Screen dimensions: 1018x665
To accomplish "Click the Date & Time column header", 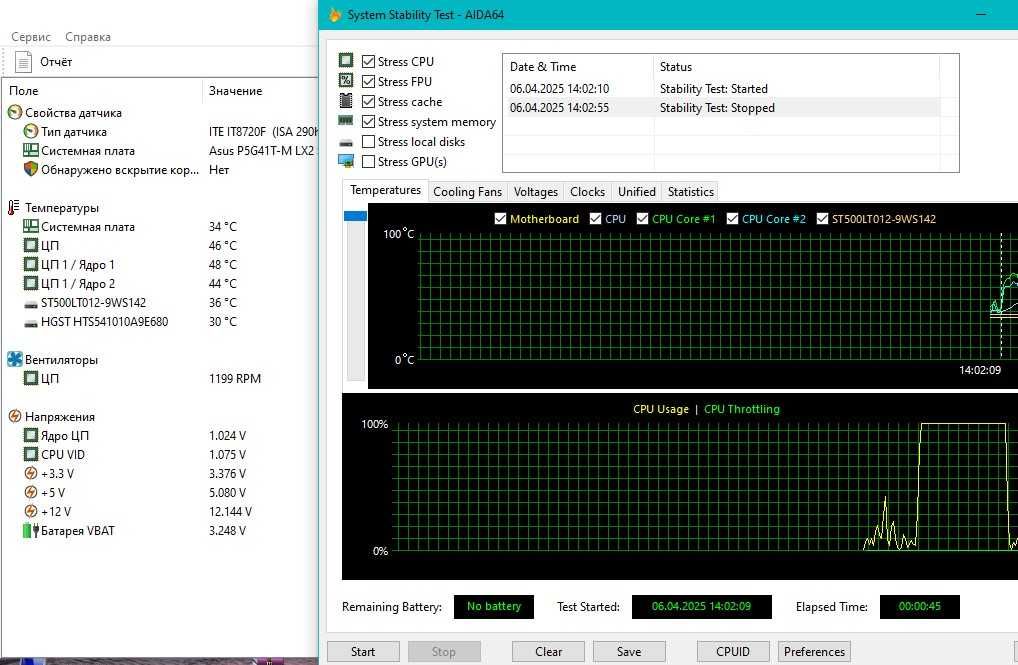I will point(578,66).
